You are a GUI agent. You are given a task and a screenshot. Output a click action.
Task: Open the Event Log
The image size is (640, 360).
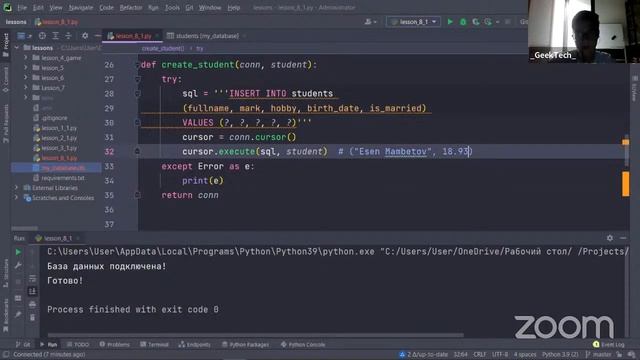point(609,344)
